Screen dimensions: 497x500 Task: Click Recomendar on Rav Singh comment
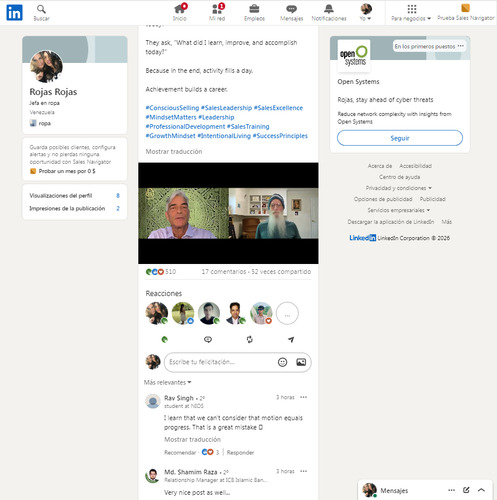pos(180,452)
